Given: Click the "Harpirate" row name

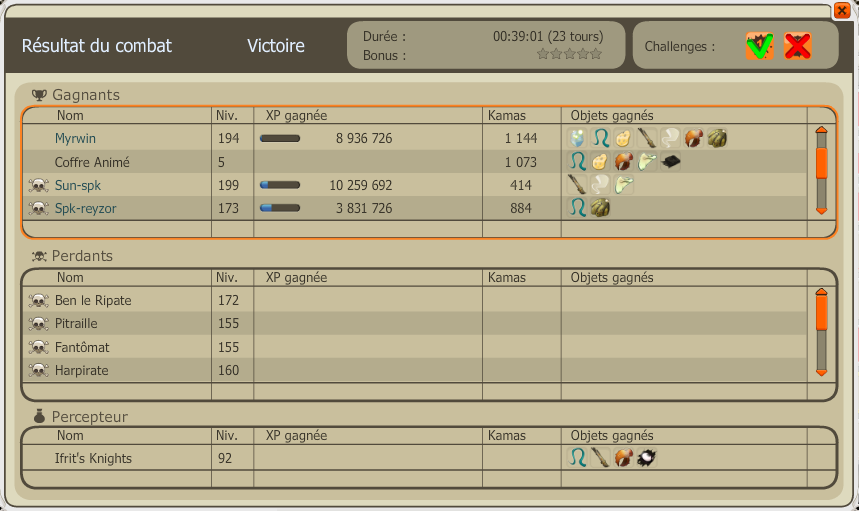Looking at the screenshot, I should coord(82,371).
